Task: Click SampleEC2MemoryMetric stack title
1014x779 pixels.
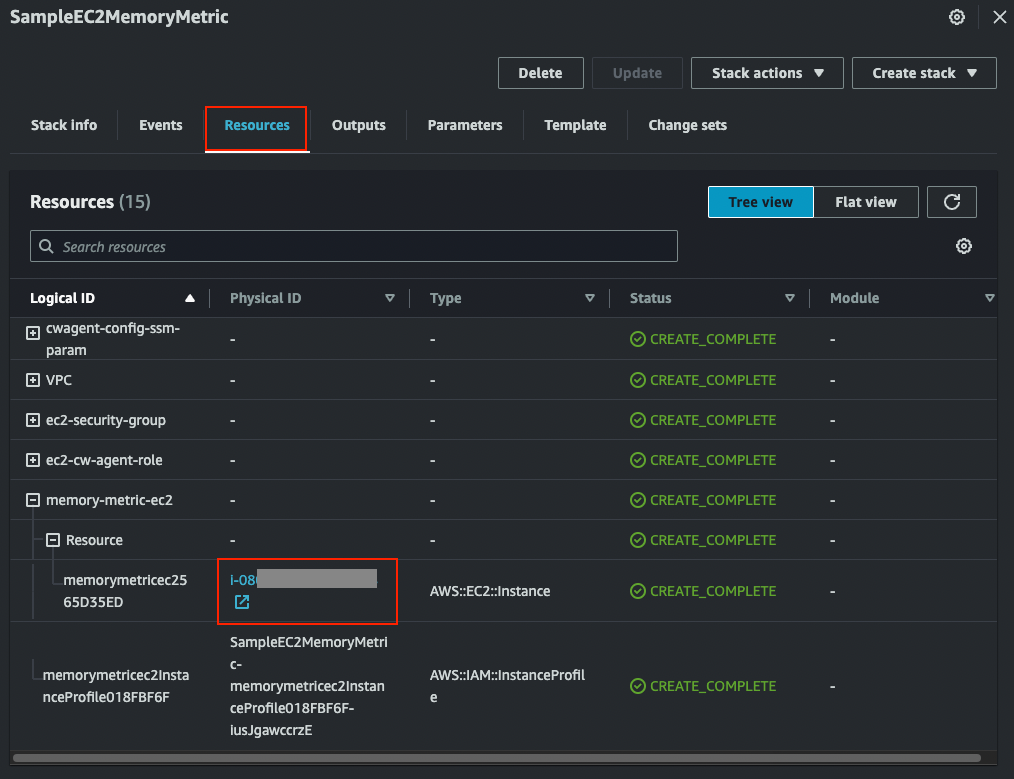Action: [x=119, y=17]
